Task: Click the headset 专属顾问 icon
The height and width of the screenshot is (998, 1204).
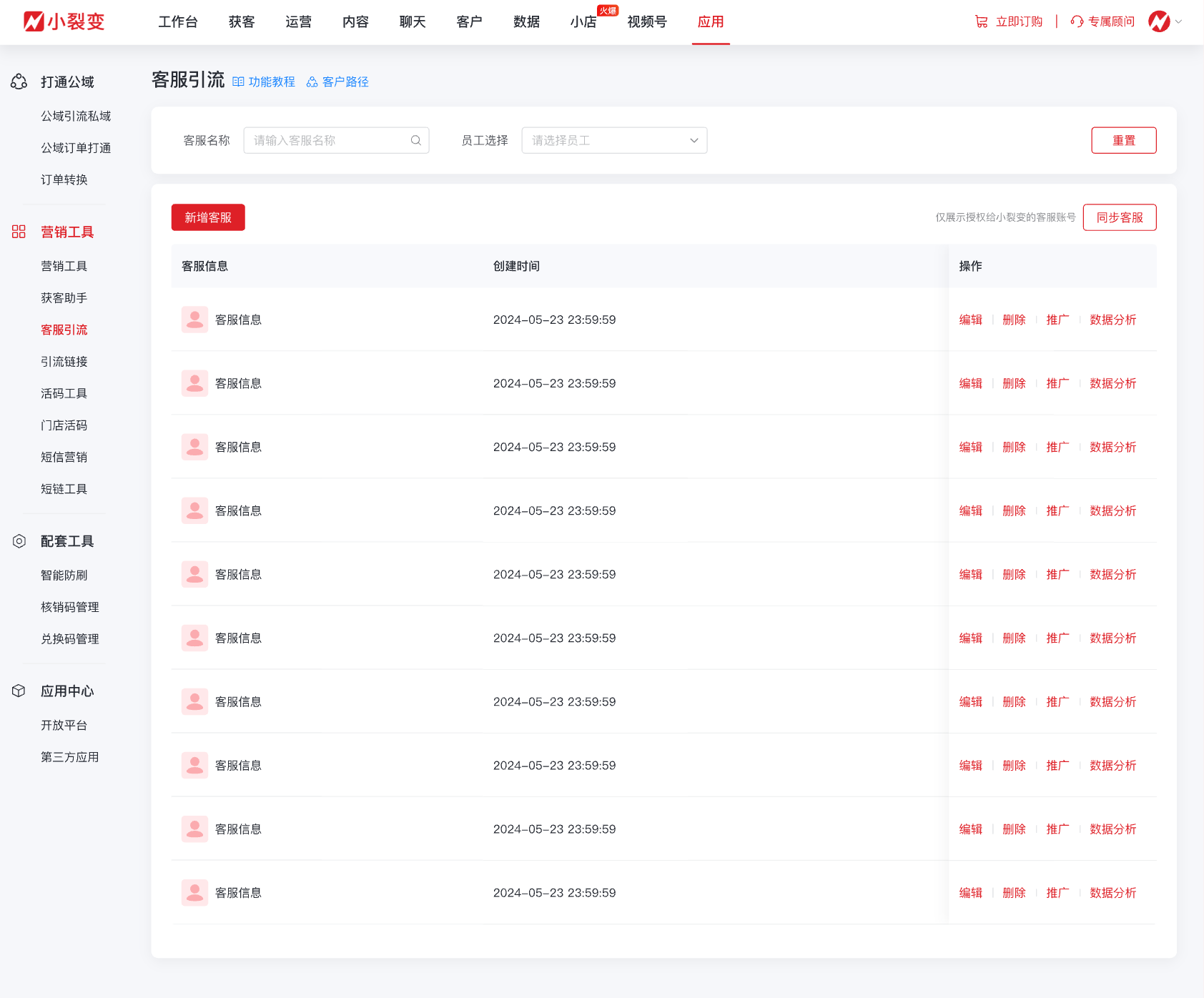Action: coord(1077,21)
